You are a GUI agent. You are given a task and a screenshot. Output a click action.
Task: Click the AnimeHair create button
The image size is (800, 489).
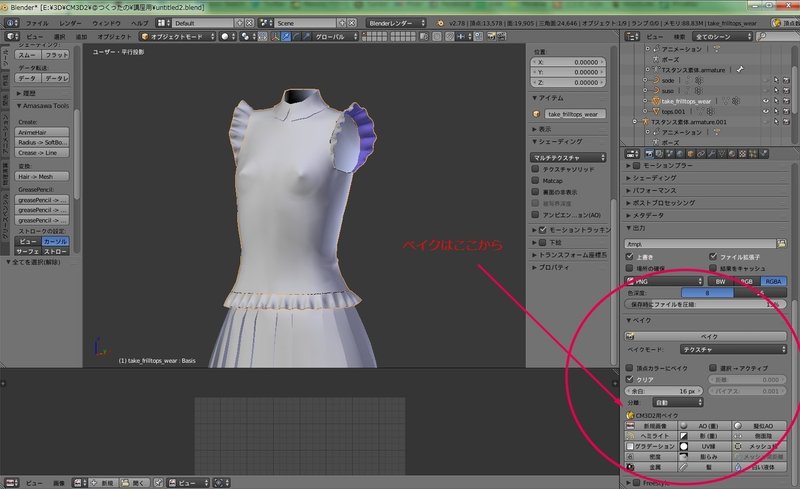[x=42, y=132]
